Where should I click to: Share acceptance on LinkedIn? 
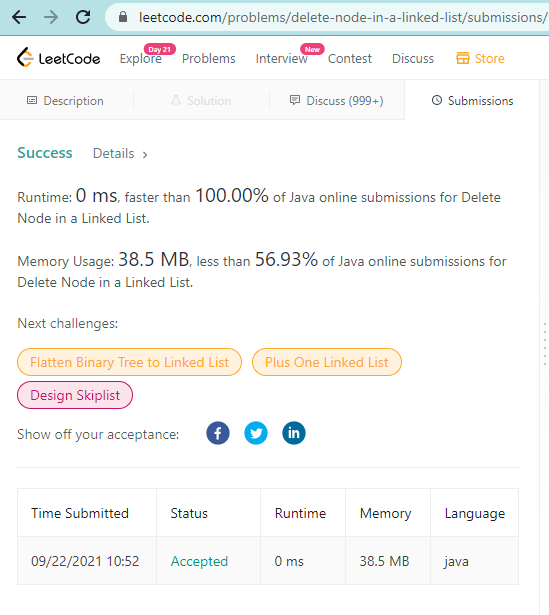[x=294, y=433]
